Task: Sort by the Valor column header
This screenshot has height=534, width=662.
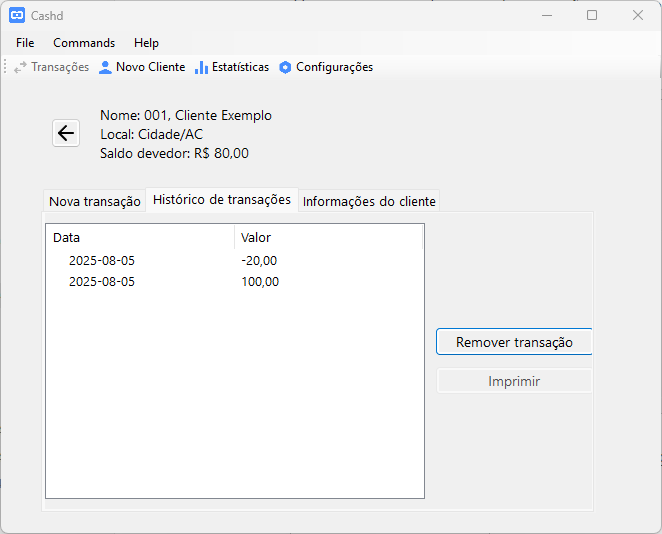Action: (x=328, y=238)
